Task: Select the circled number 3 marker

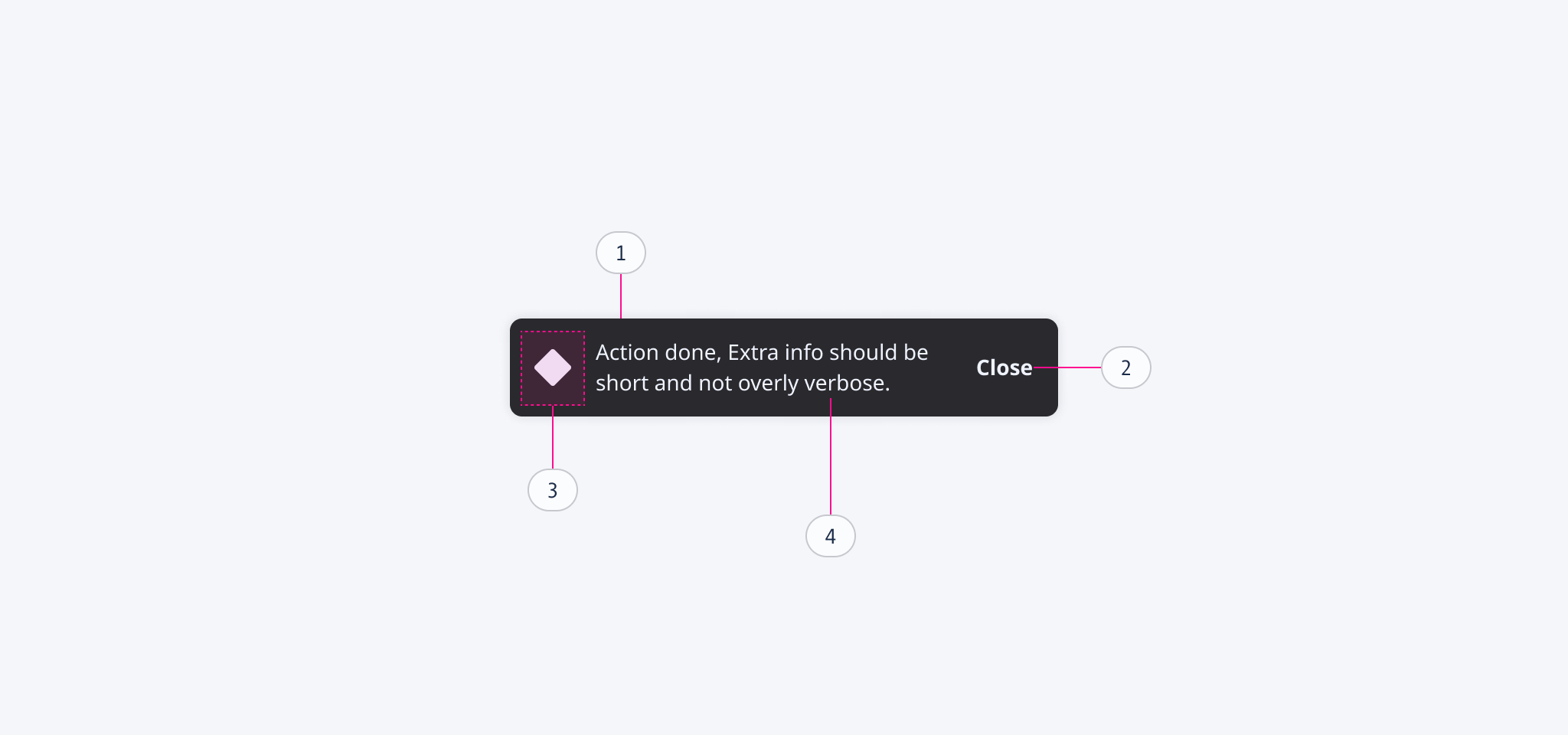Action: pyautogui.click(x=552, y=490)
